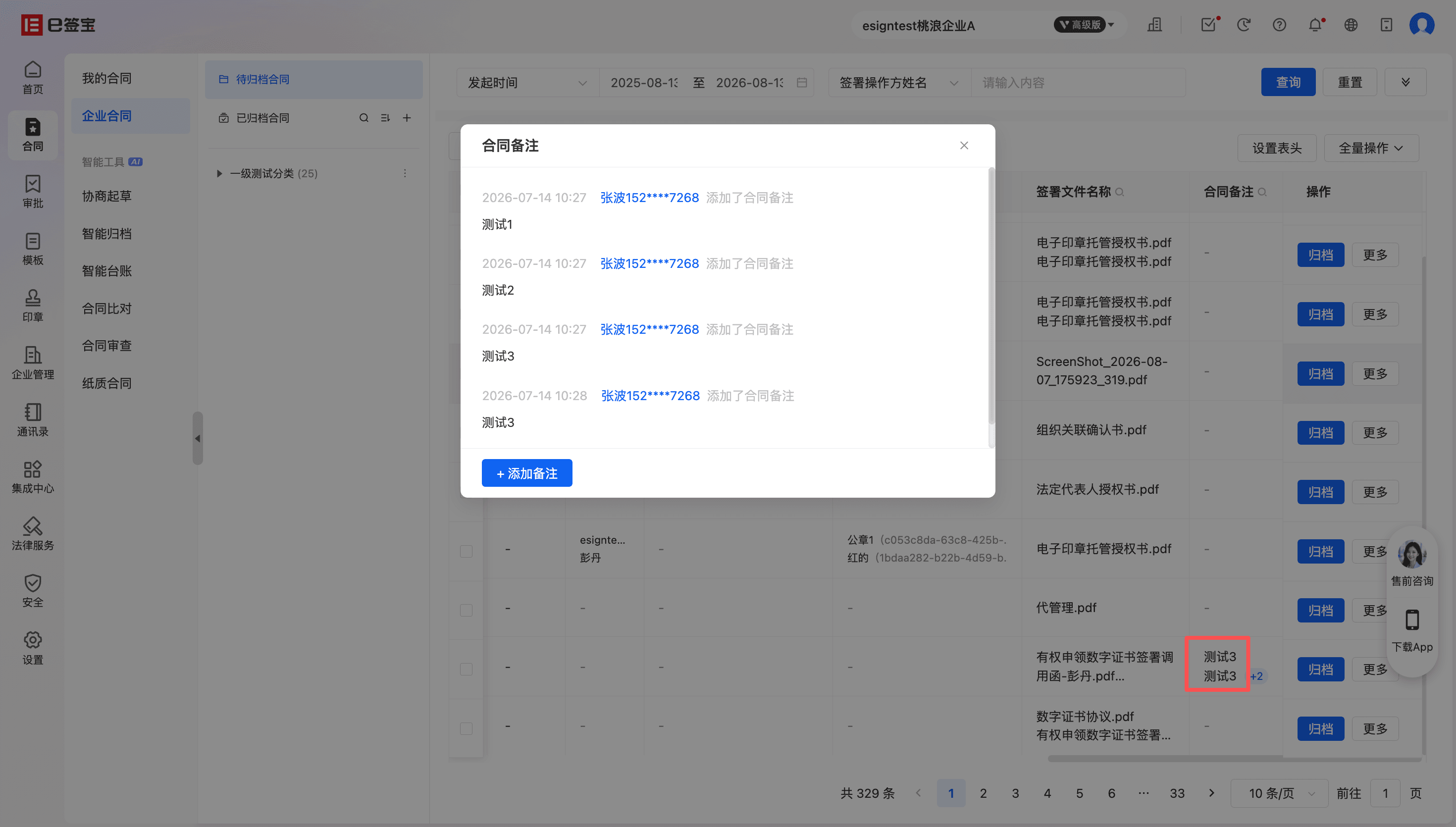Click the search icon beside 已归档合同
This screenshot has width=1456, height=827.
[x=364, y=117]
